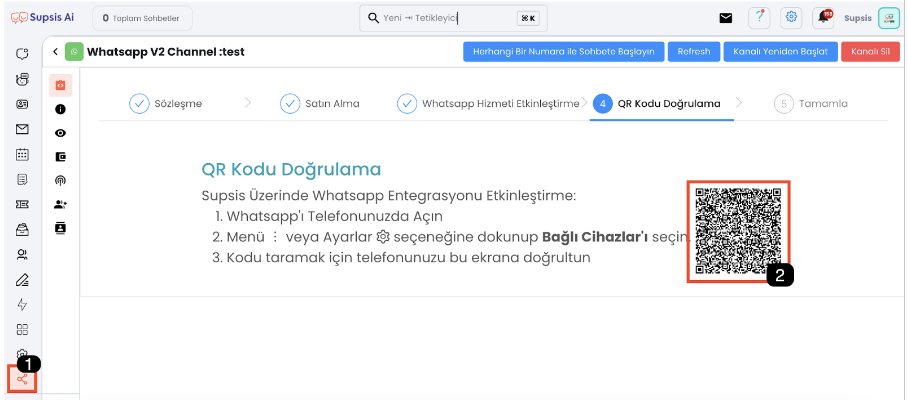Click the red Kanalı Sil button
Image resolution: width=908 pixels, height=400 pixels.
(x=870, y=52)
